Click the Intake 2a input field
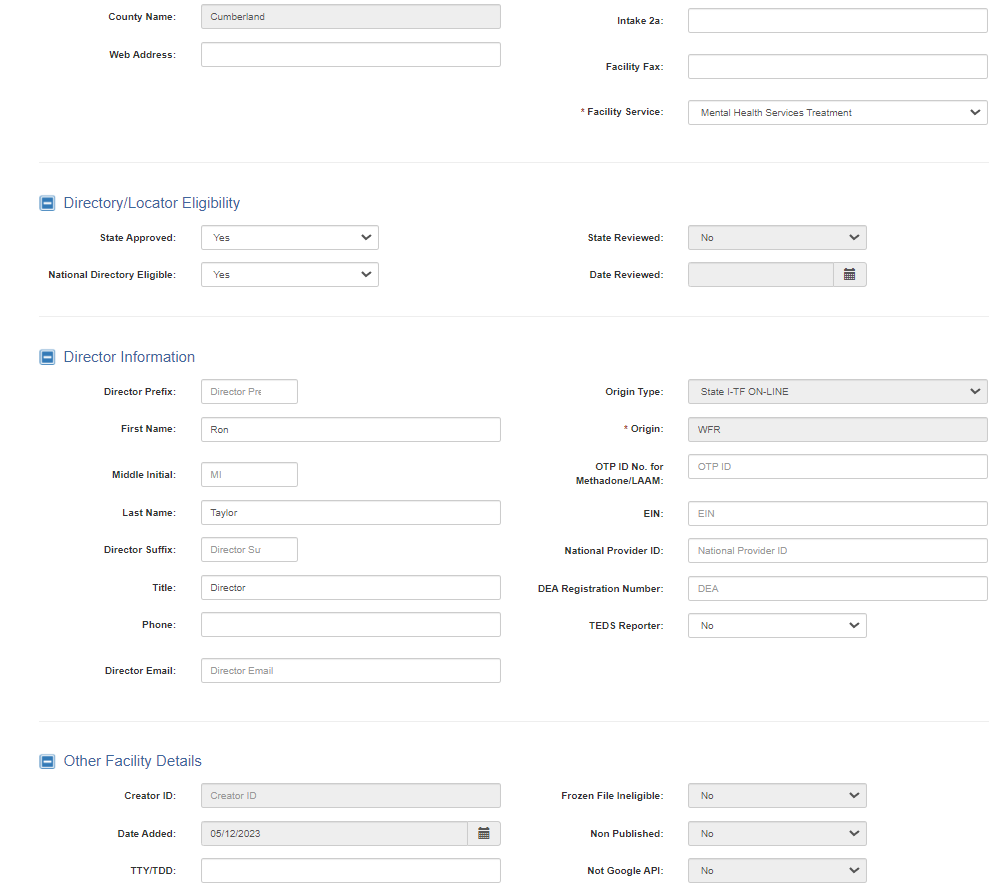 pyautogui.click(x=838, y=20)
